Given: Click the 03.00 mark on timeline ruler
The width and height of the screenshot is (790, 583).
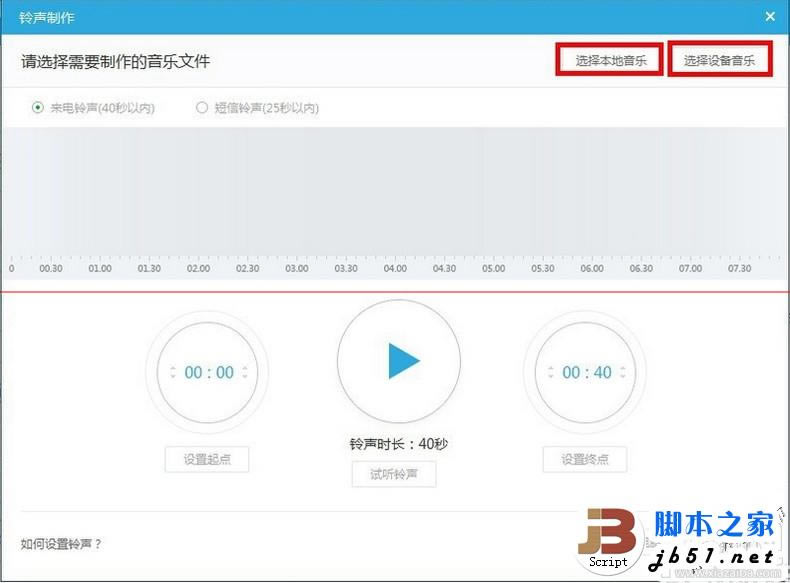Looking at the screenshot, I should 297,269.
